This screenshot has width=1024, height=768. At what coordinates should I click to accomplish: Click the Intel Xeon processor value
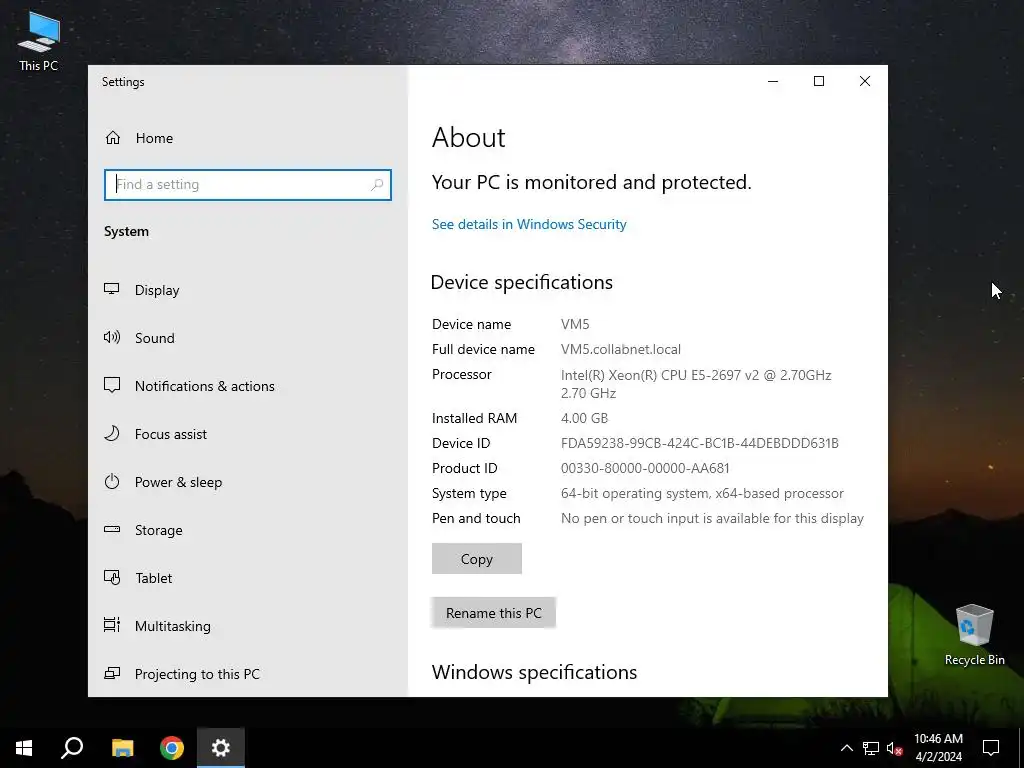pyautogui.click(x=696, y=384)
